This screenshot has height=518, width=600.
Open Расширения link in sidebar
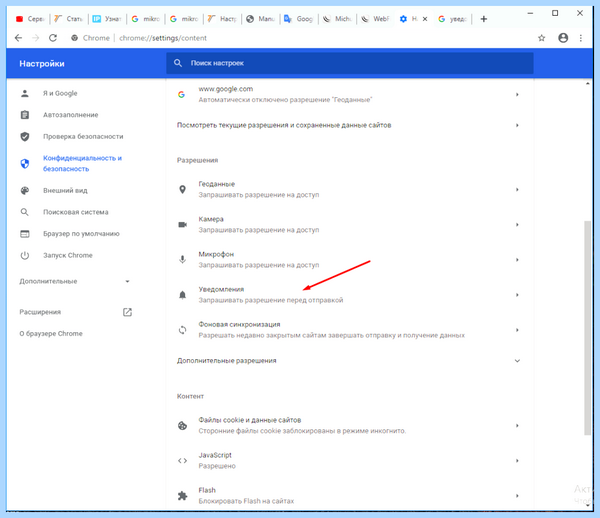click(40, 312)
